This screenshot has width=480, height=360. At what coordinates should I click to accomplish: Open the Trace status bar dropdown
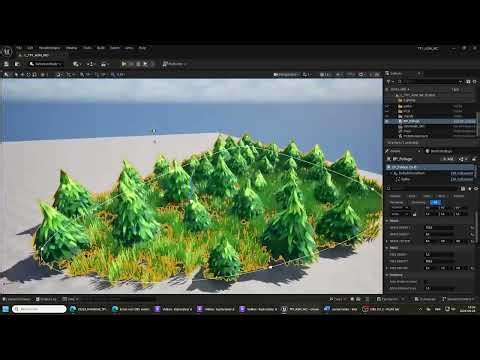coord(337,299)
